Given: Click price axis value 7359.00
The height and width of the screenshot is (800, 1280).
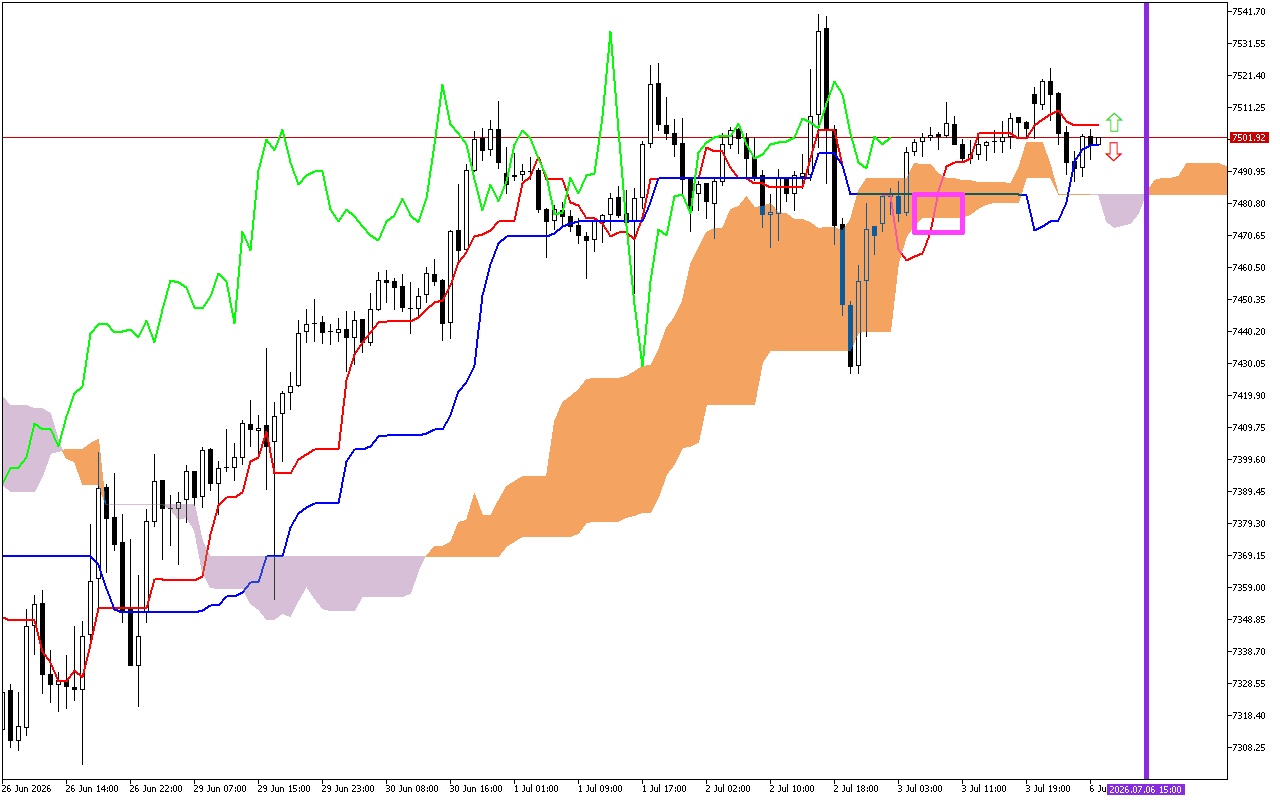Looking at the screenshot, I should coord(1250,588).
